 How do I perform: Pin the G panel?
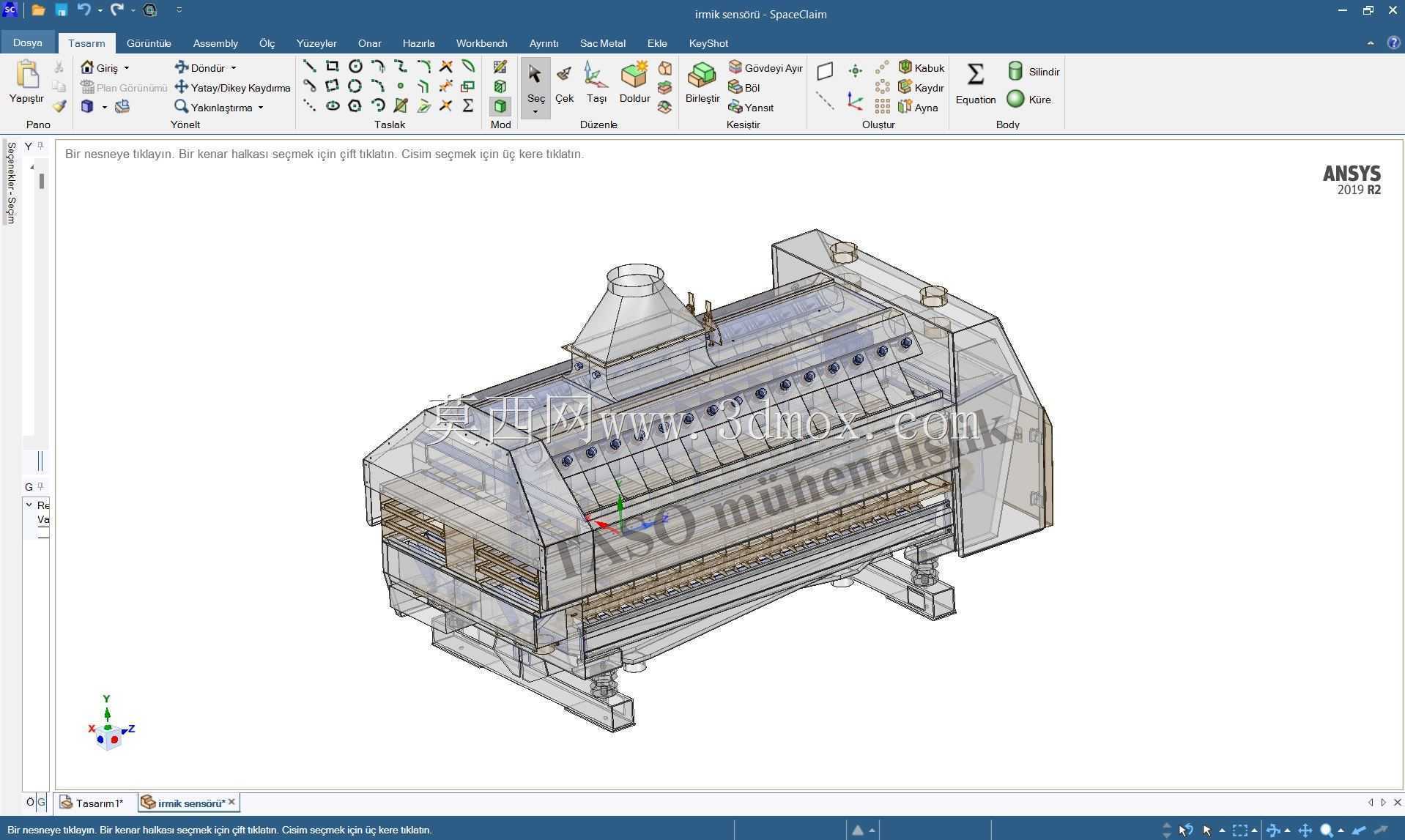[41, 486]
